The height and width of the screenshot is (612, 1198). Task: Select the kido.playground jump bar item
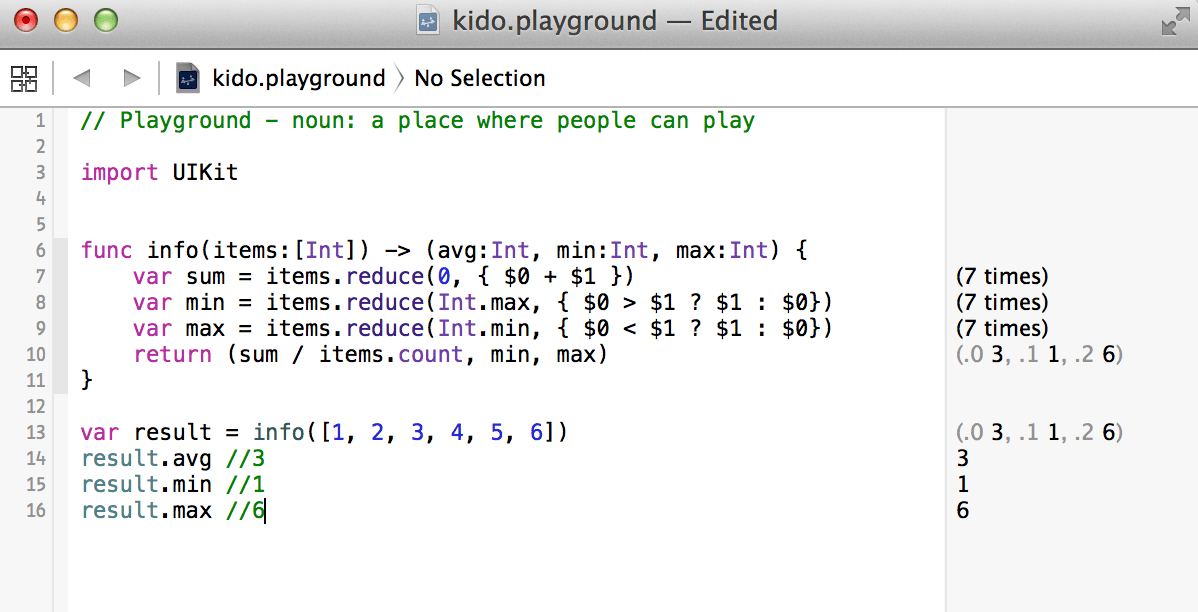pos(299,77)
